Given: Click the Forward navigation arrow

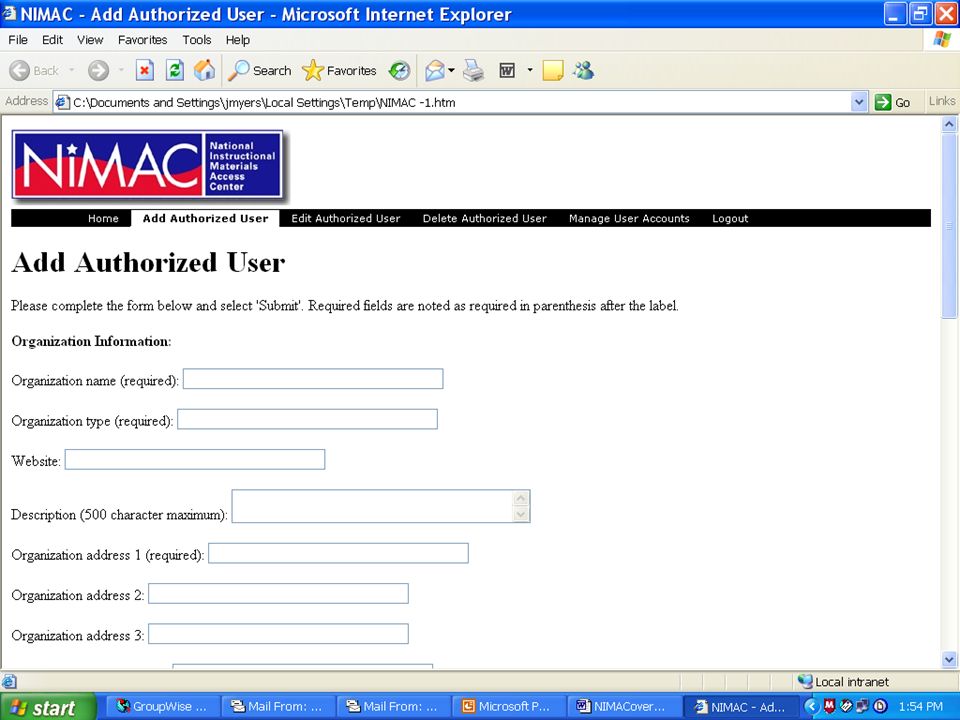Looking at the screenshot, I should point(98,71).
